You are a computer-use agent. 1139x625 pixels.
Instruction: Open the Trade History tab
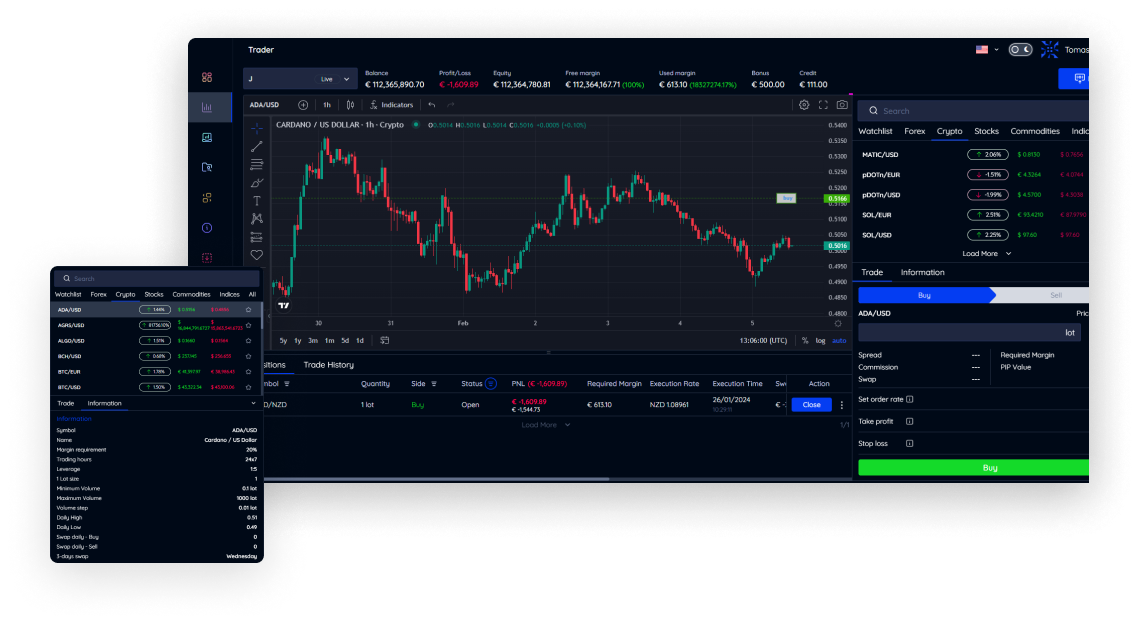click(329, 365)
